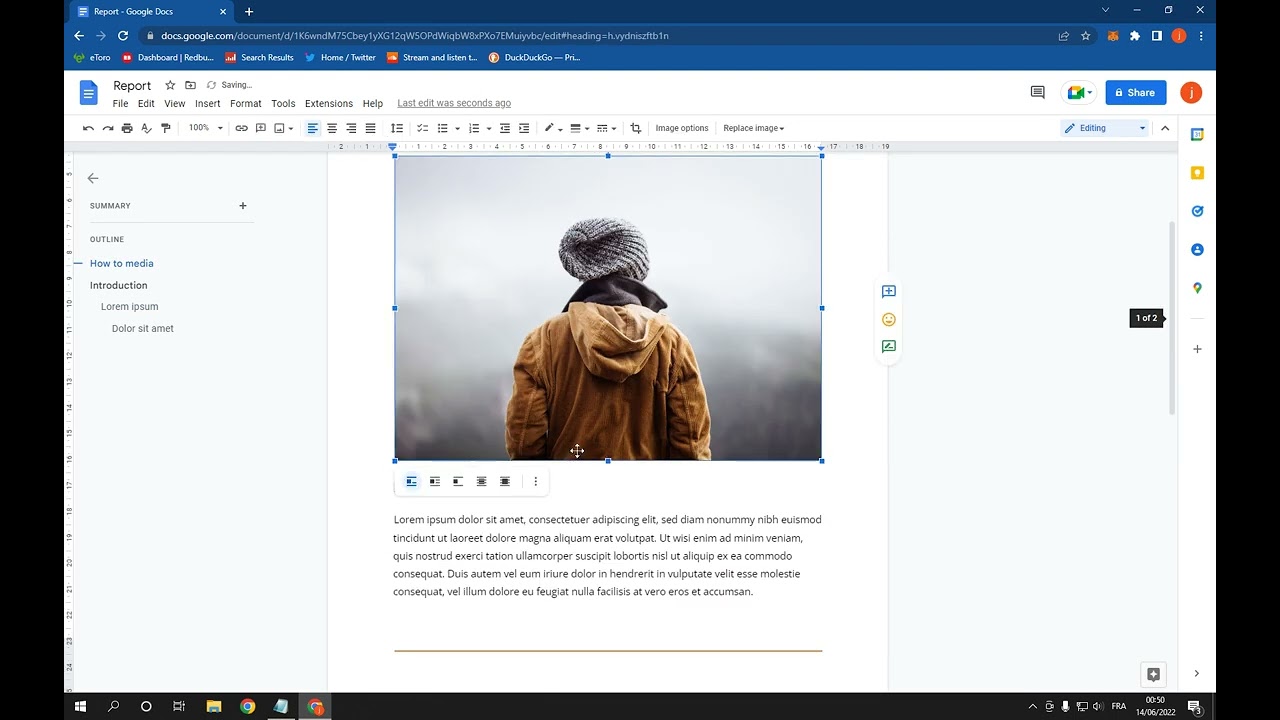The width and height of the screenshot is (1280, 720).
Task: Click 'Last edit was seconds ago' link
Action: click(x=454, y=103)
